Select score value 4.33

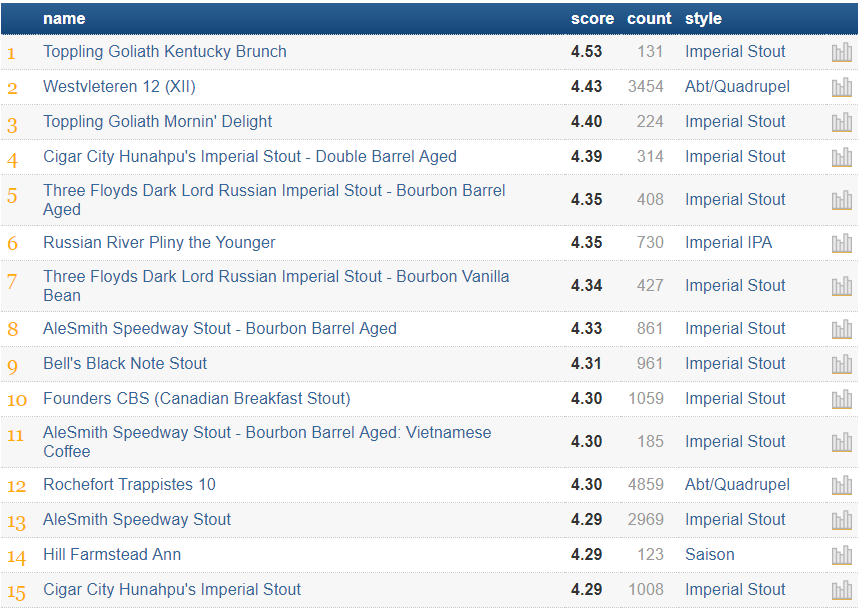(587, 329)
